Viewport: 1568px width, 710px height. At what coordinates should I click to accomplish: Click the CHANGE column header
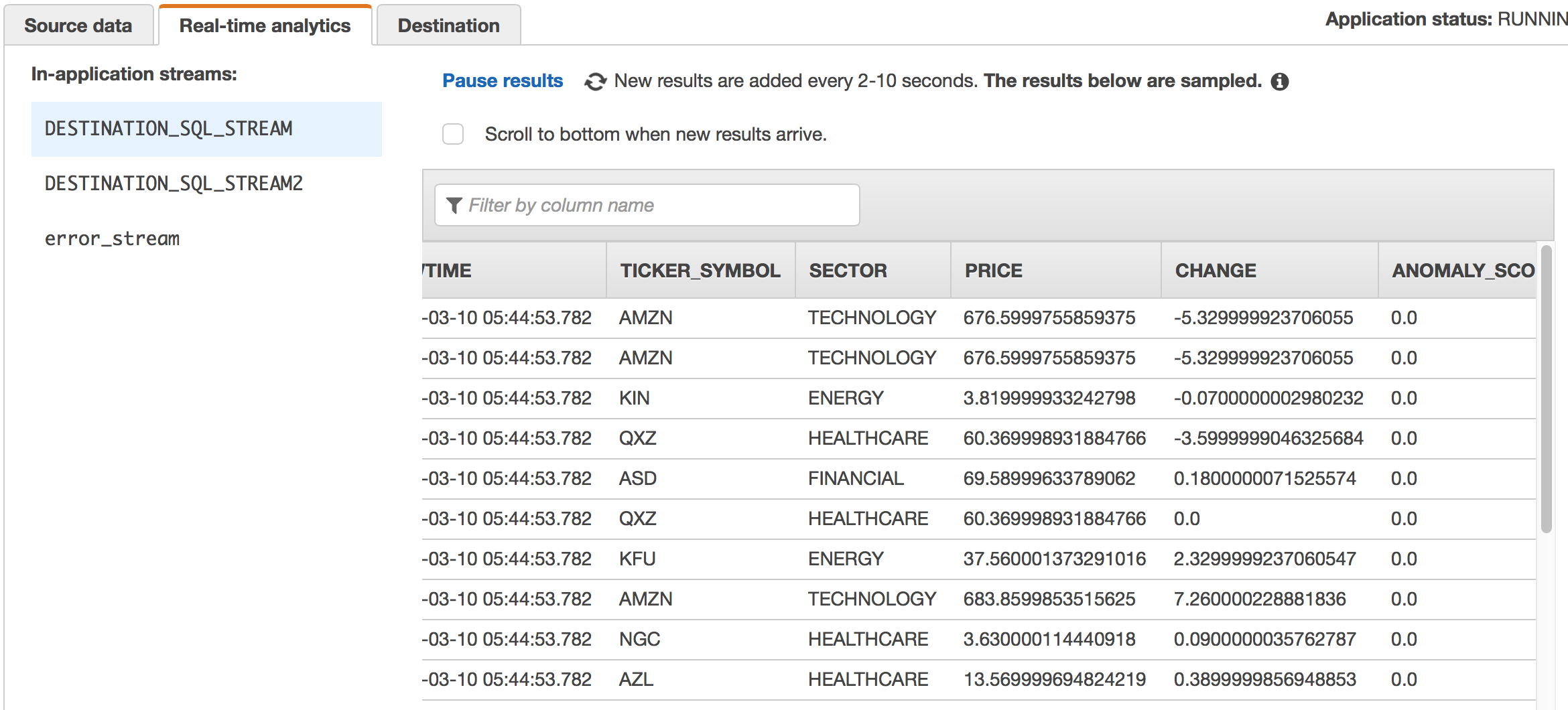(x=1216, y=271)
